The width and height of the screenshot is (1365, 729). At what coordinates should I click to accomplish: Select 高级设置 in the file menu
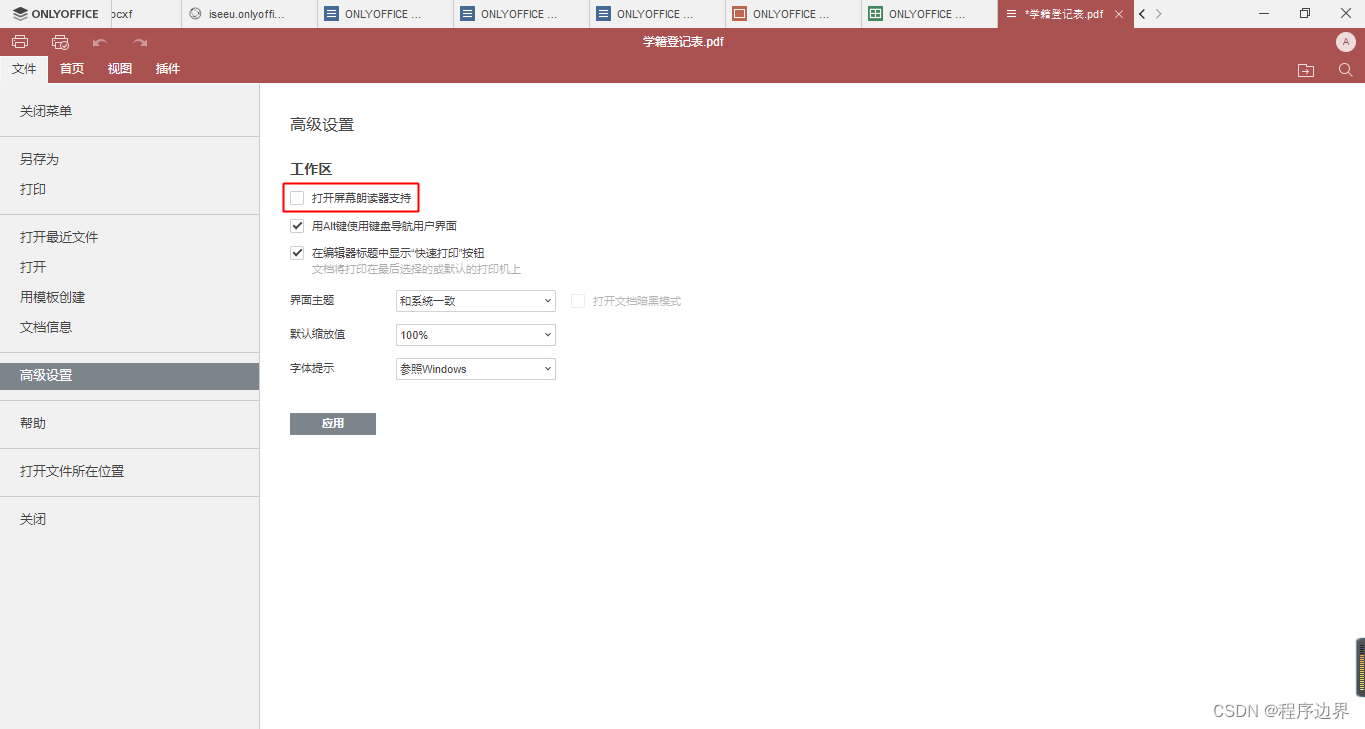pyautogui.click(x=130, y=375)
